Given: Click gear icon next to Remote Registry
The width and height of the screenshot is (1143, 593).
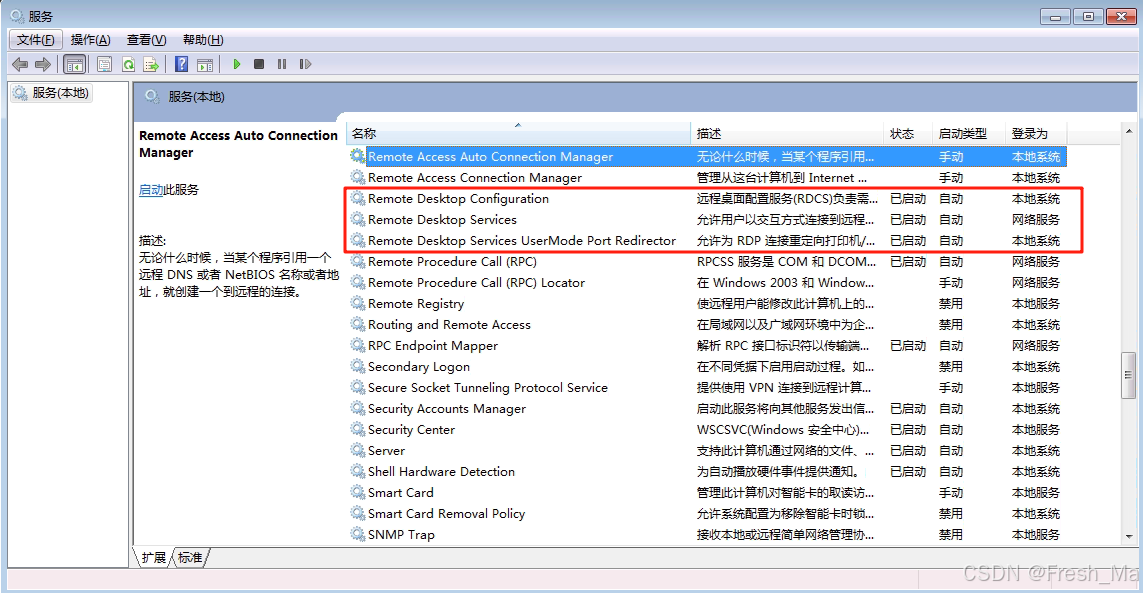Looking at the screenshot, I should pyautogui.click(x=357, y=303).
